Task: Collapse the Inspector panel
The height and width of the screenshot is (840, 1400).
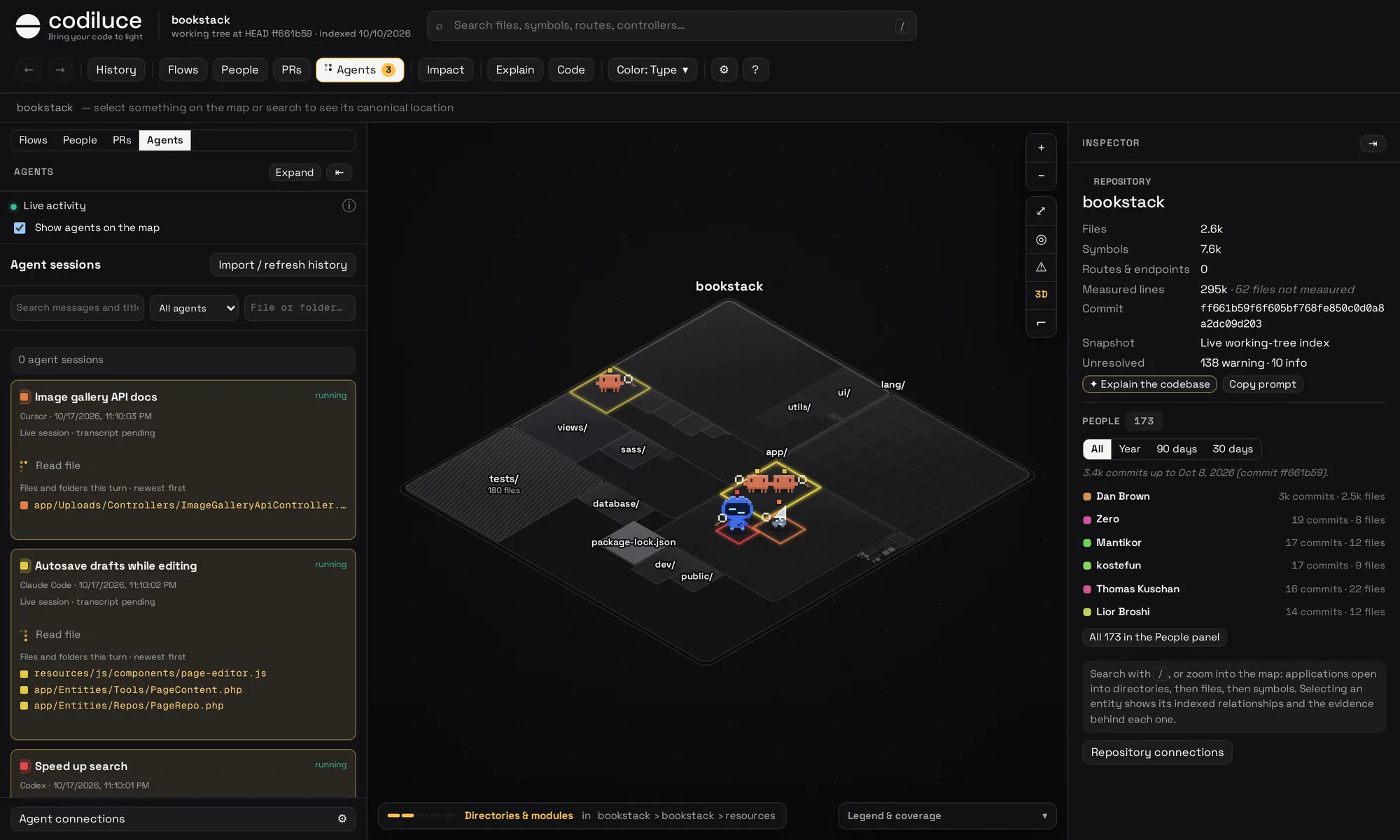Action: [x=1373, y=143]
